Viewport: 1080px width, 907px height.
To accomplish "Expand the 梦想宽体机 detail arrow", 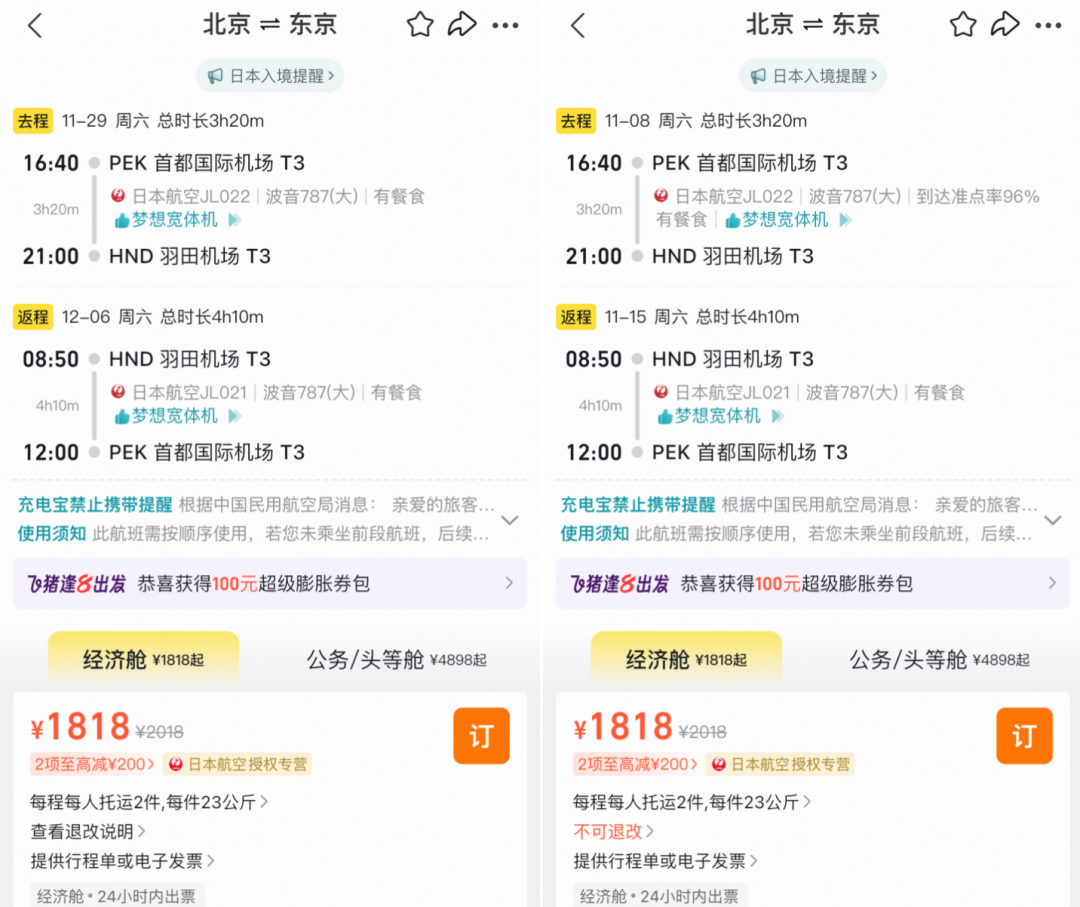I will tap(233, 219).
